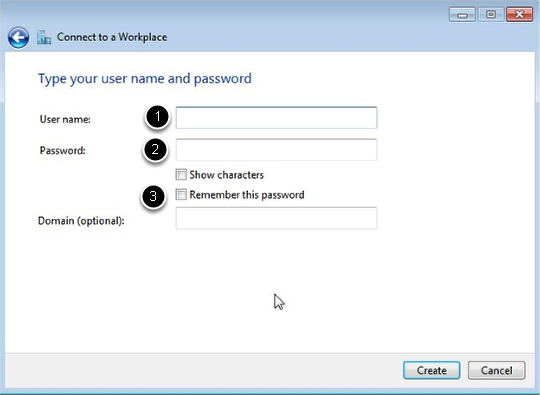Cancel the connection setup
Viewport: 540px width, 395px height.
click(497, 370)
